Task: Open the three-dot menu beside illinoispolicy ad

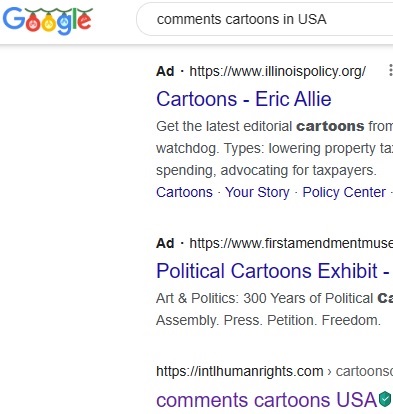Action: 390,71
